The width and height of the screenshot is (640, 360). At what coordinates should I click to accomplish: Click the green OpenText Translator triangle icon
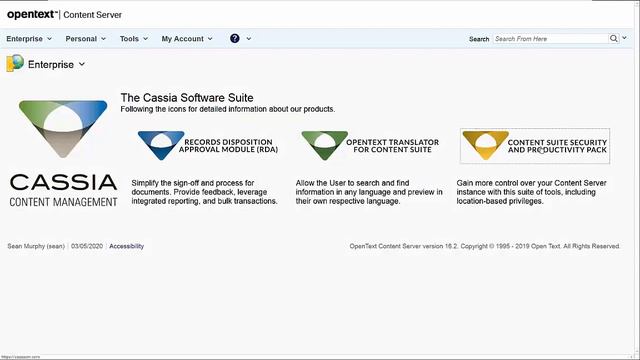[324, 145]
